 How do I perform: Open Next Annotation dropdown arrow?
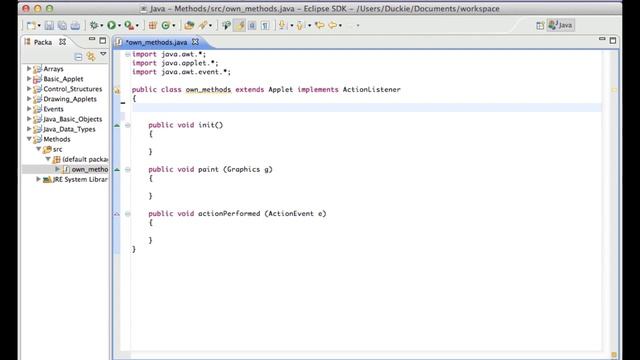(x=291, y=26)
